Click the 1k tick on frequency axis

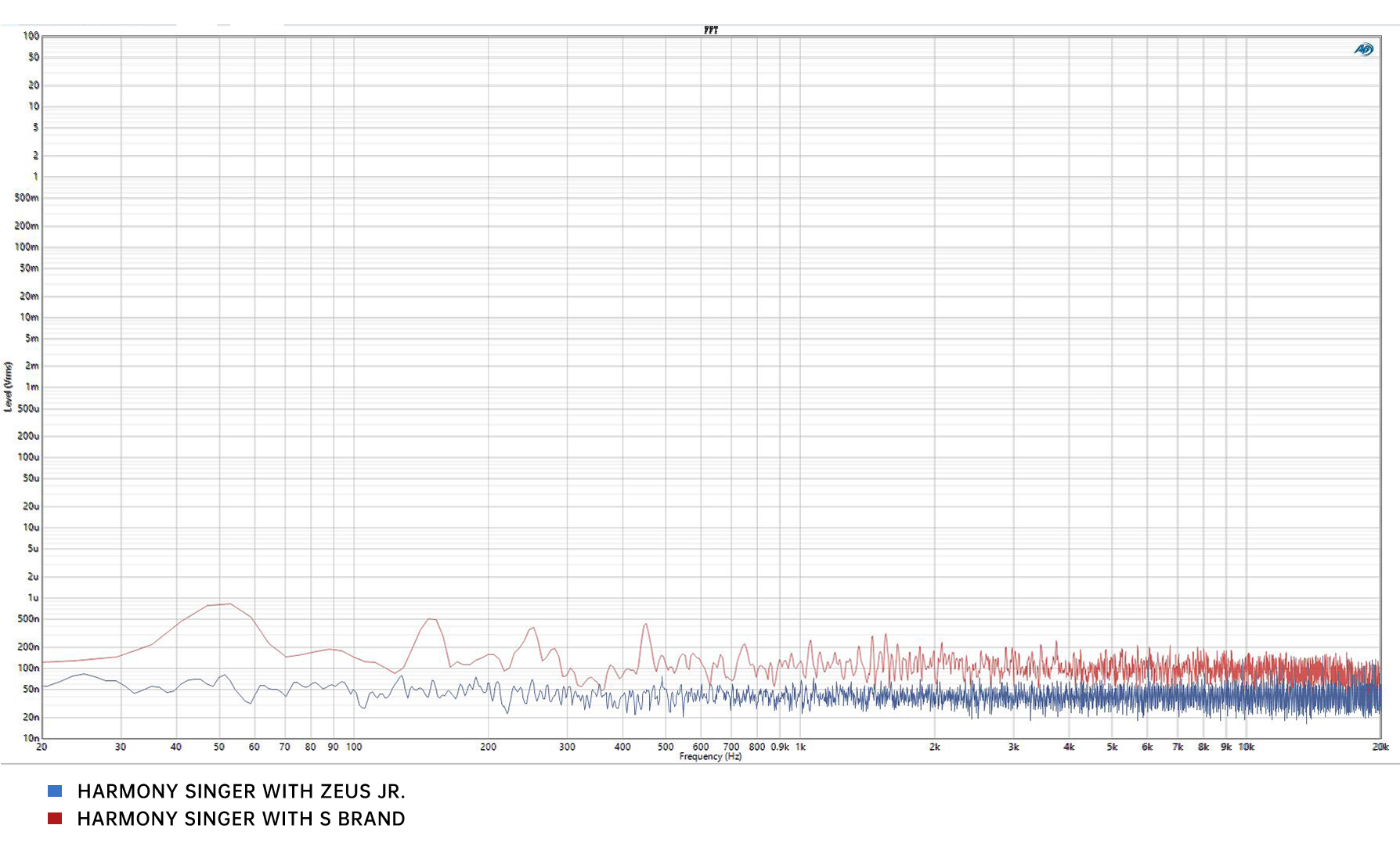tap(800, 747)
